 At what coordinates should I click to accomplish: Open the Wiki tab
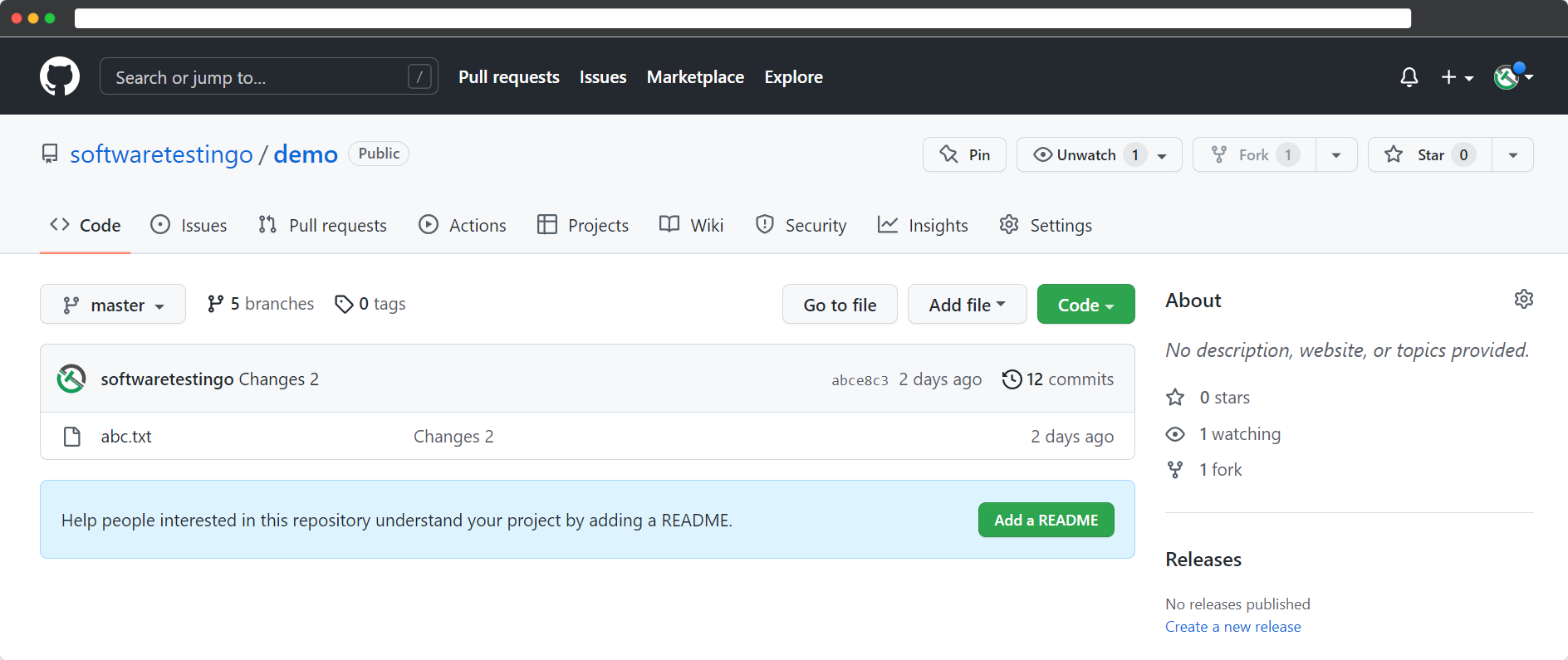coord(691,225)
